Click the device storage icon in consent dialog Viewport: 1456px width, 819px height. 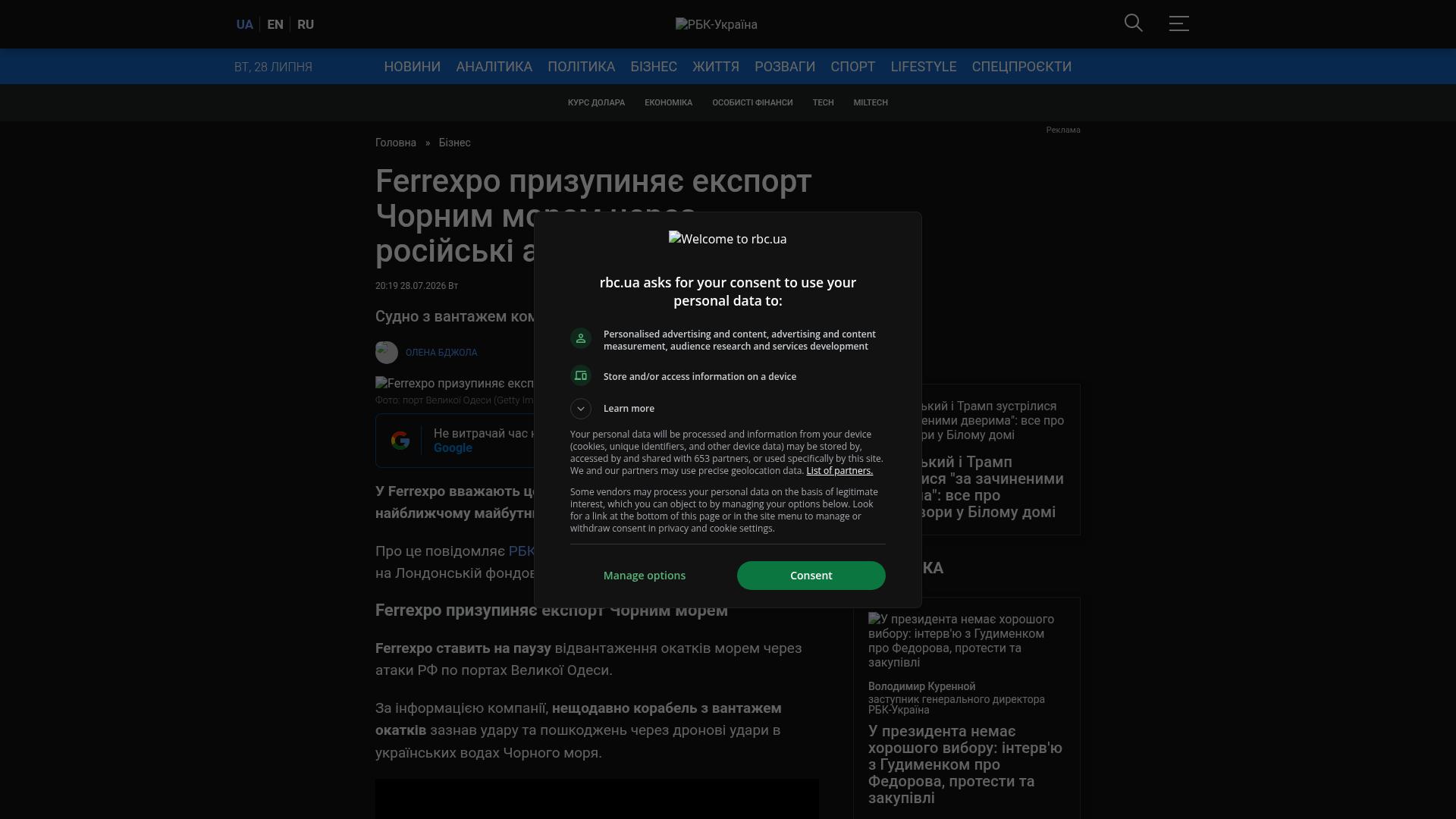point(581,376)
